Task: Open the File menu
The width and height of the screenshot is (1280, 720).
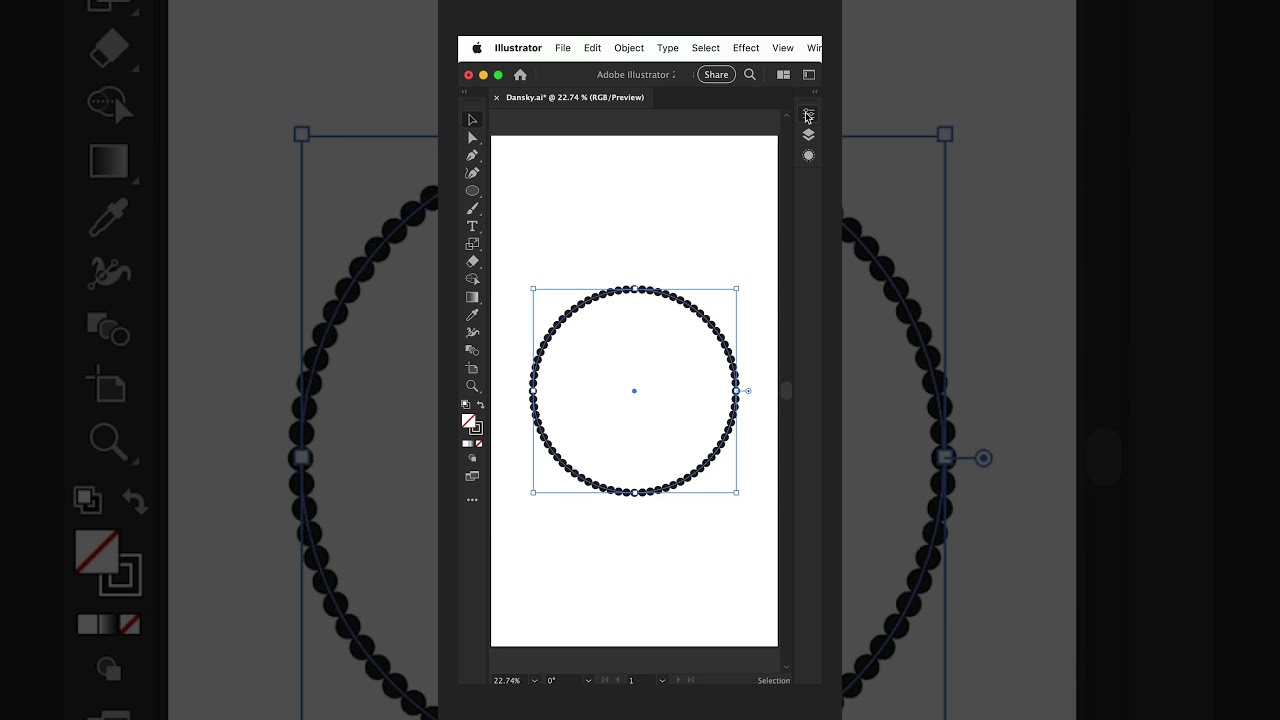Action: [563, 48]
